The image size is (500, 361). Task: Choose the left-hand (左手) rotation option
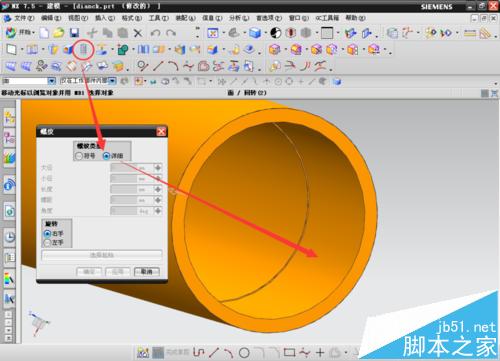tap(47, 243)
